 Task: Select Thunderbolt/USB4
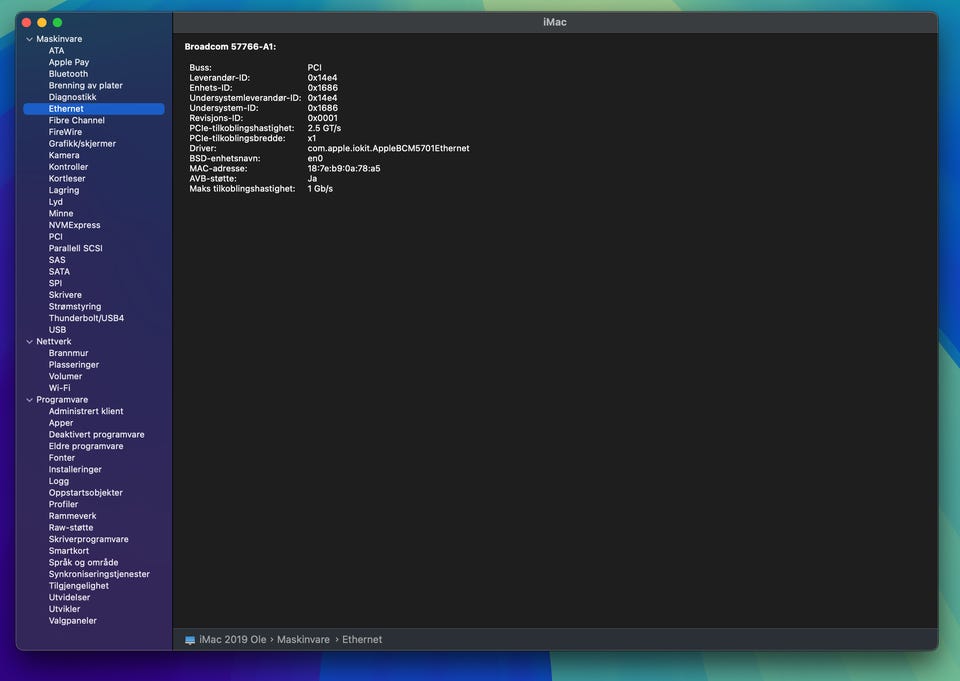coord(86,318)
